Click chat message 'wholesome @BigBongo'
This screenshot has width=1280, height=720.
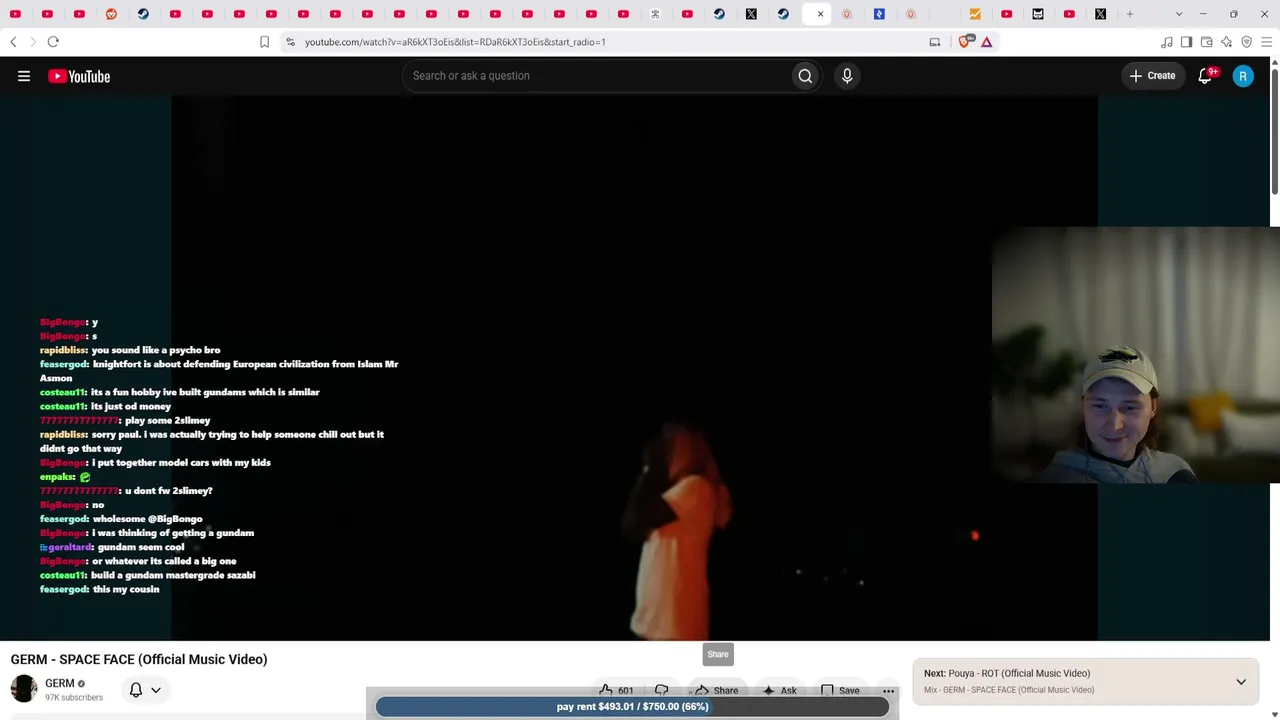point(147,519)
